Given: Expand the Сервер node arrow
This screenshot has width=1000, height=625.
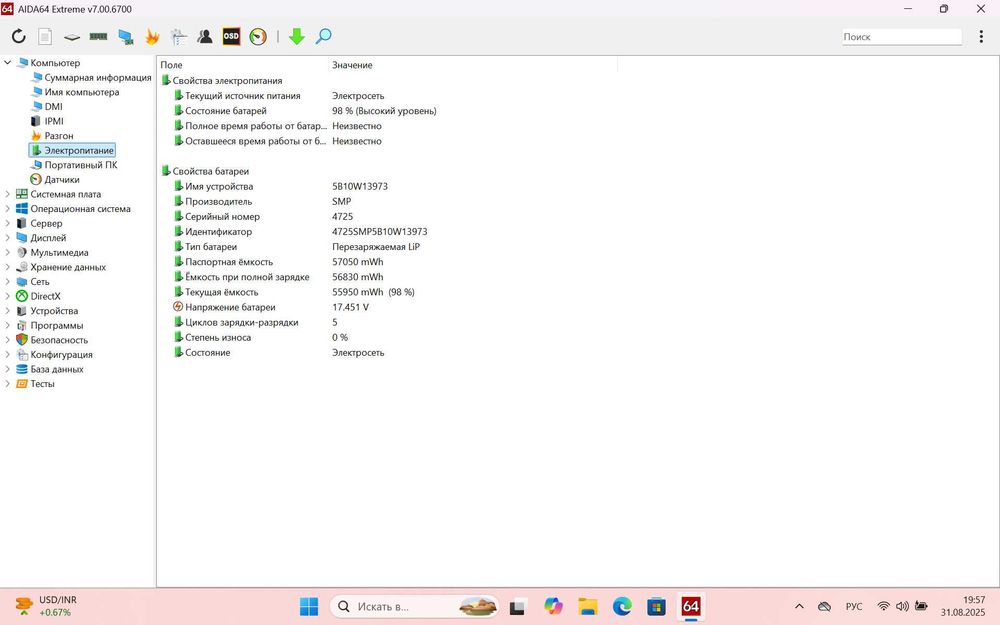Looking at the screenshot, I should click(x=8, y=223).
